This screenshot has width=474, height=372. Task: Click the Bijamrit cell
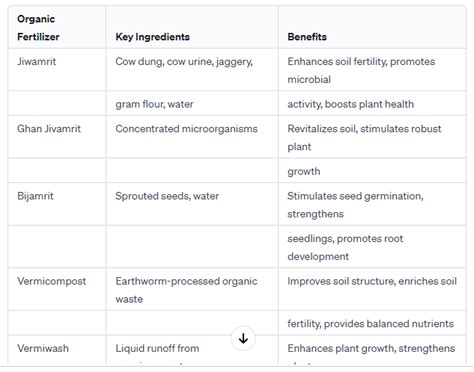(x=57, y=204)
